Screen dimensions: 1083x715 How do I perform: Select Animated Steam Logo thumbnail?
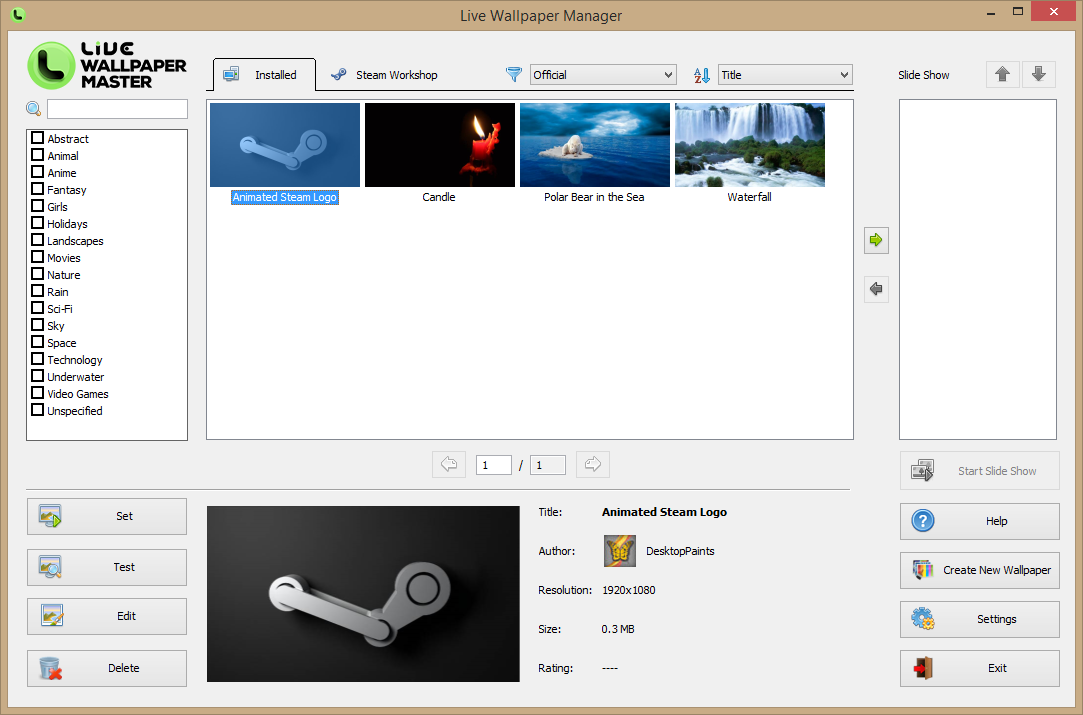[285, 145]
